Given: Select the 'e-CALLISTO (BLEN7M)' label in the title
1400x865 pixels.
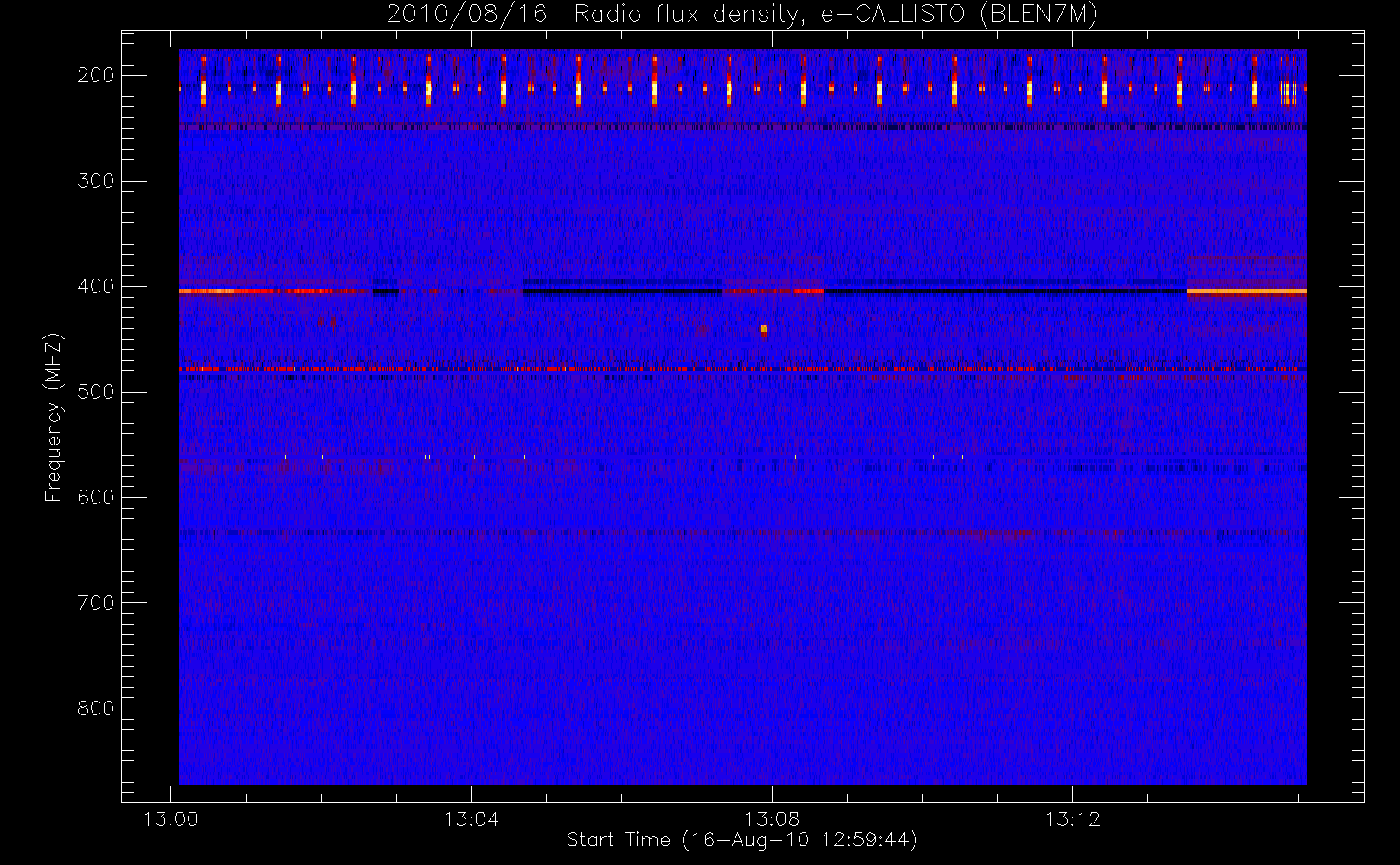Looking at the screenshot, I should 960,15.
